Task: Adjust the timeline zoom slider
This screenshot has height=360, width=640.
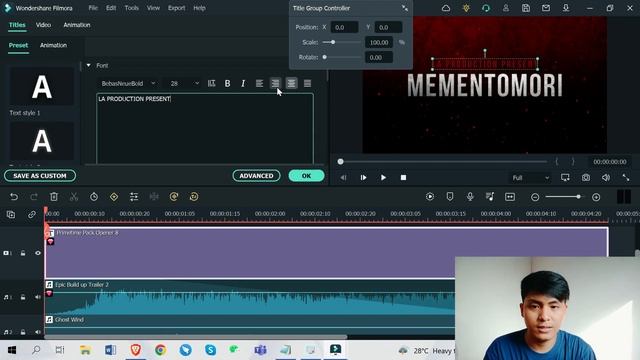Action: click(x=578, y=197)
